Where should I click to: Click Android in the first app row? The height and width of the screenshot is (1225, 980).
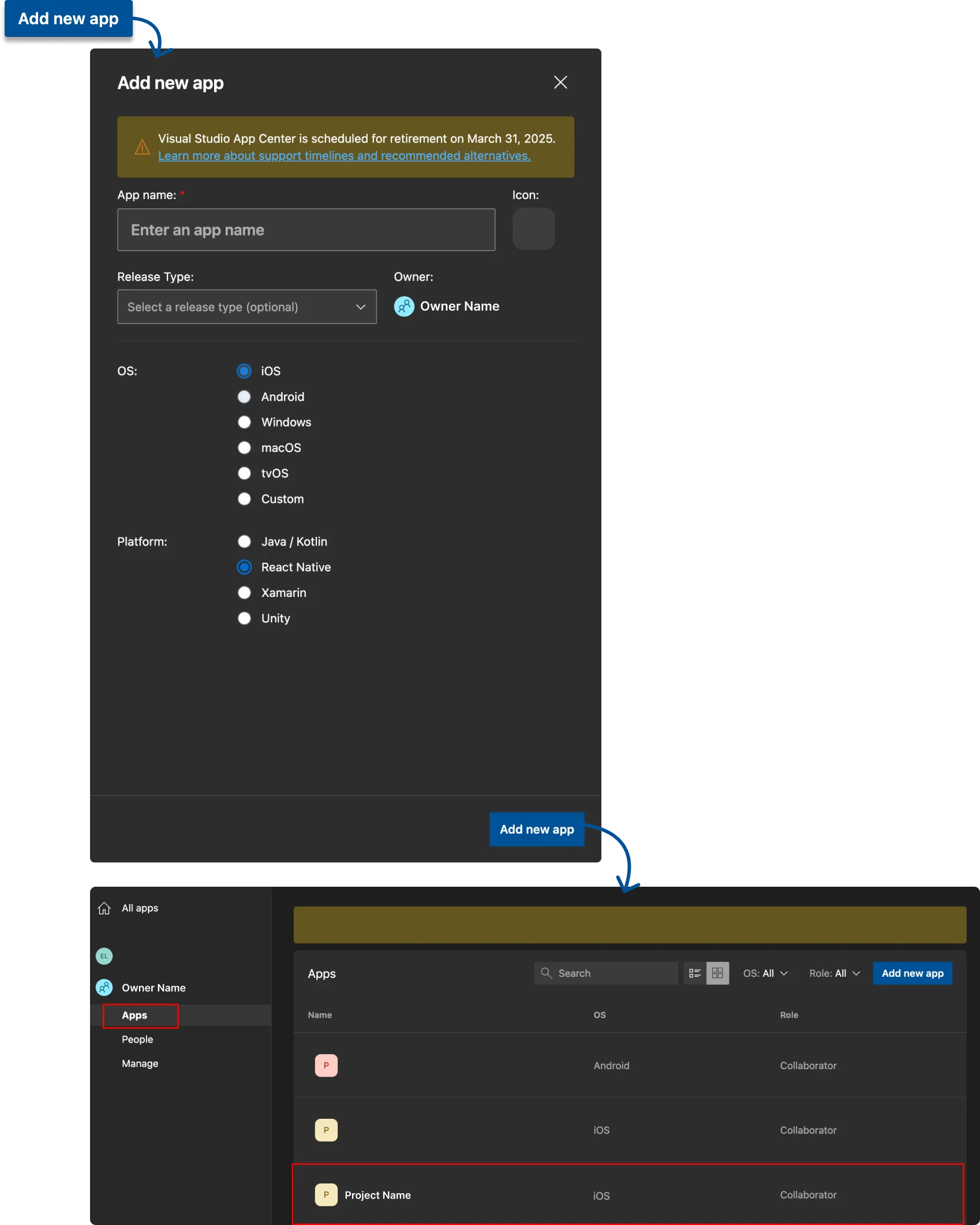tap(611, 1066)
